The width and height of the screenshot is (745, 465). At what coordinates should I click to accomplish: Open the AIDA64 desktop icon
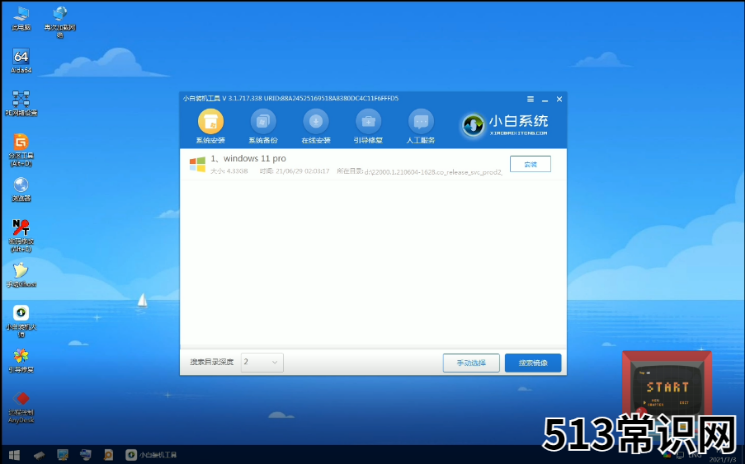[20, 58]
